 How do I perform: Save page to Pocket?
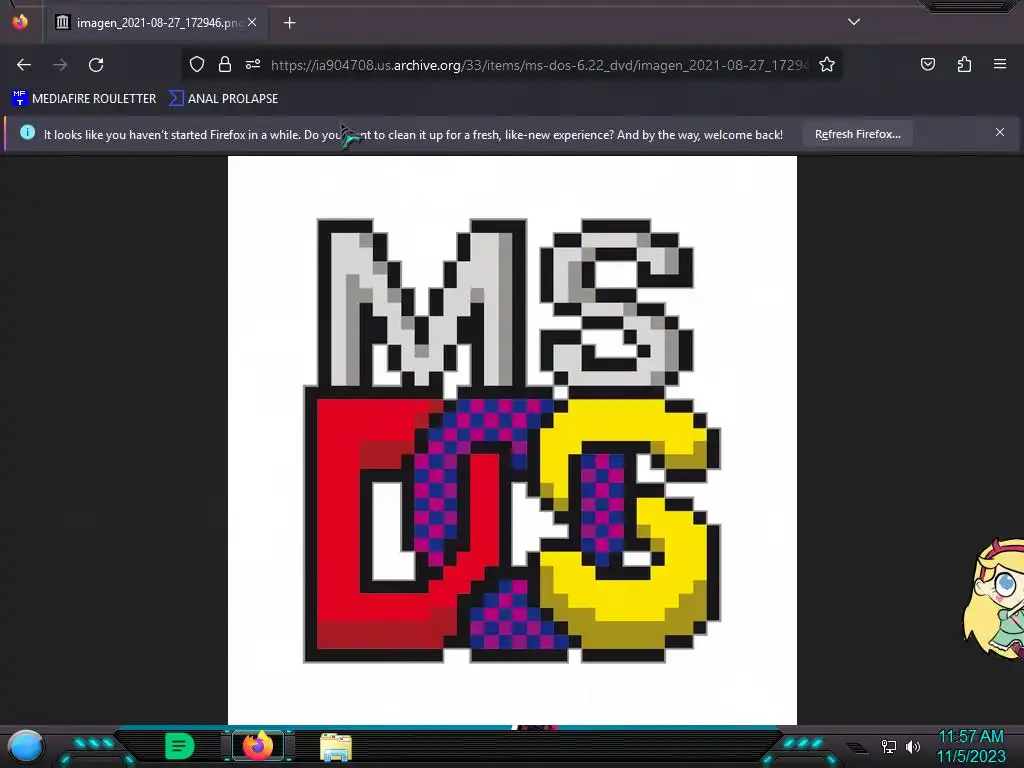click(928, 64)
